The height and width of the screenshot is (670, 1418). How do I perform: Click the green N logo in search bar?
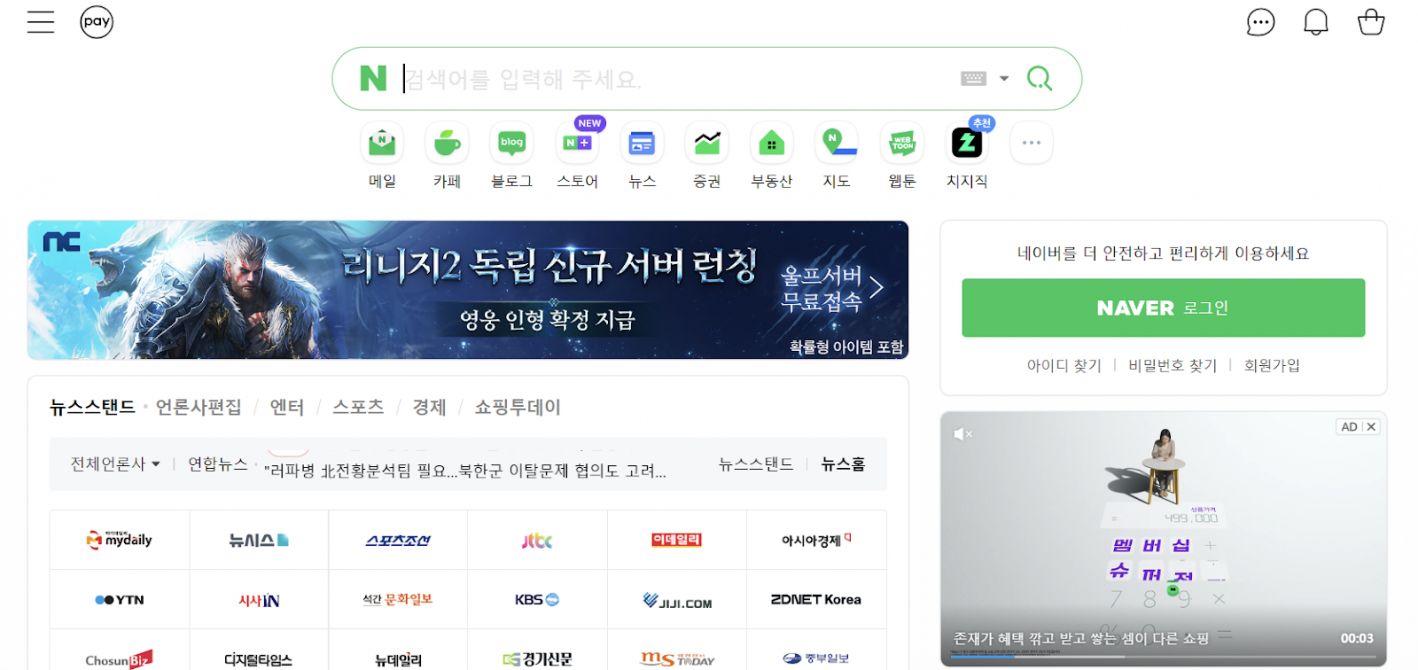pyautogui.click(x=373, y=79)
